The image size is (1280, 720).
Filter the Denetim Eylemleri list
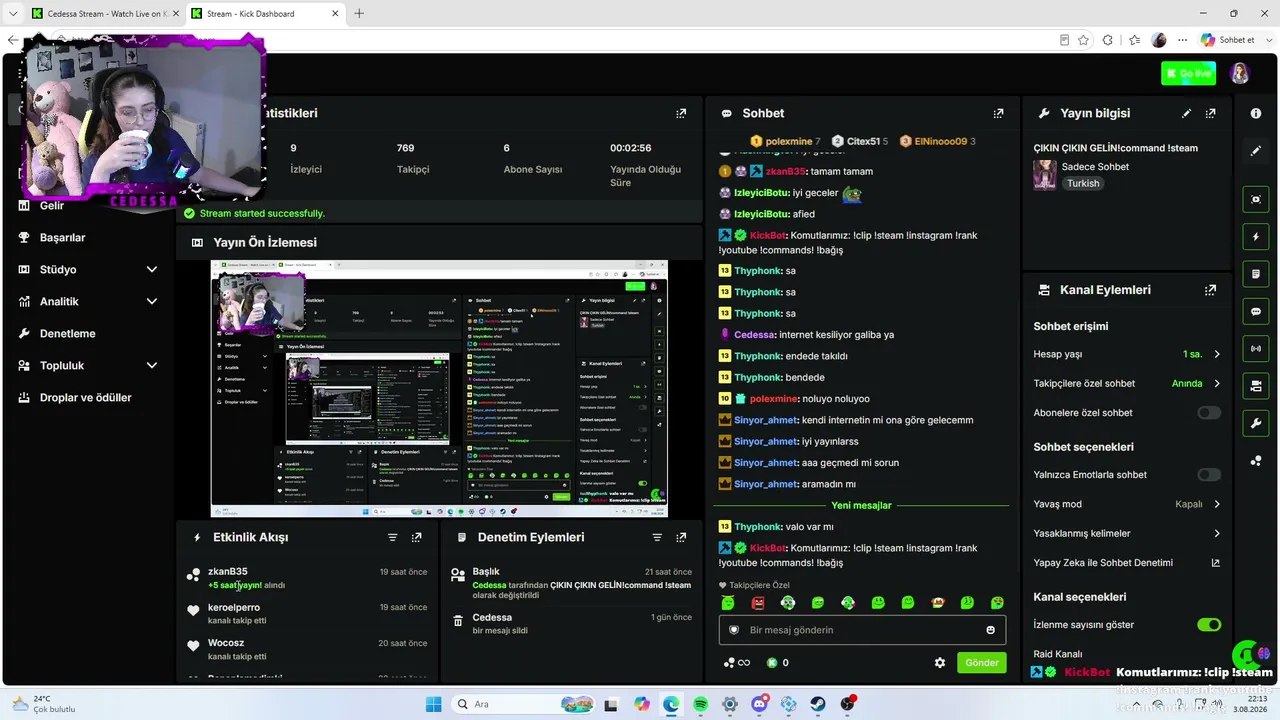point(657,537)
